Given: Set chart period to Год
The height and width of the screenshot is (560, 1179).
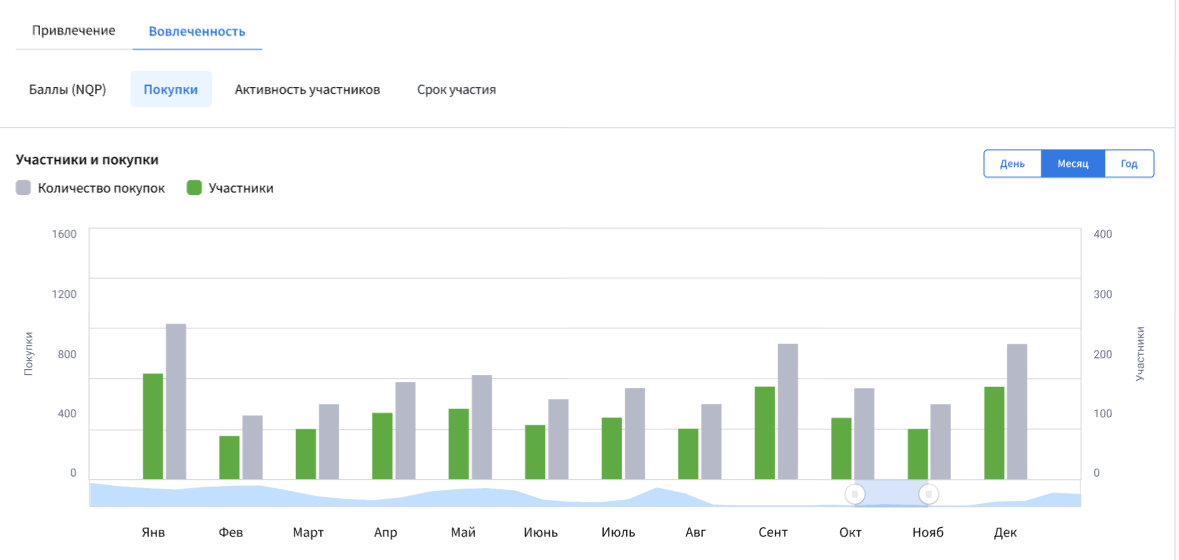Looking at the screenshot, I should point(1129,164).
